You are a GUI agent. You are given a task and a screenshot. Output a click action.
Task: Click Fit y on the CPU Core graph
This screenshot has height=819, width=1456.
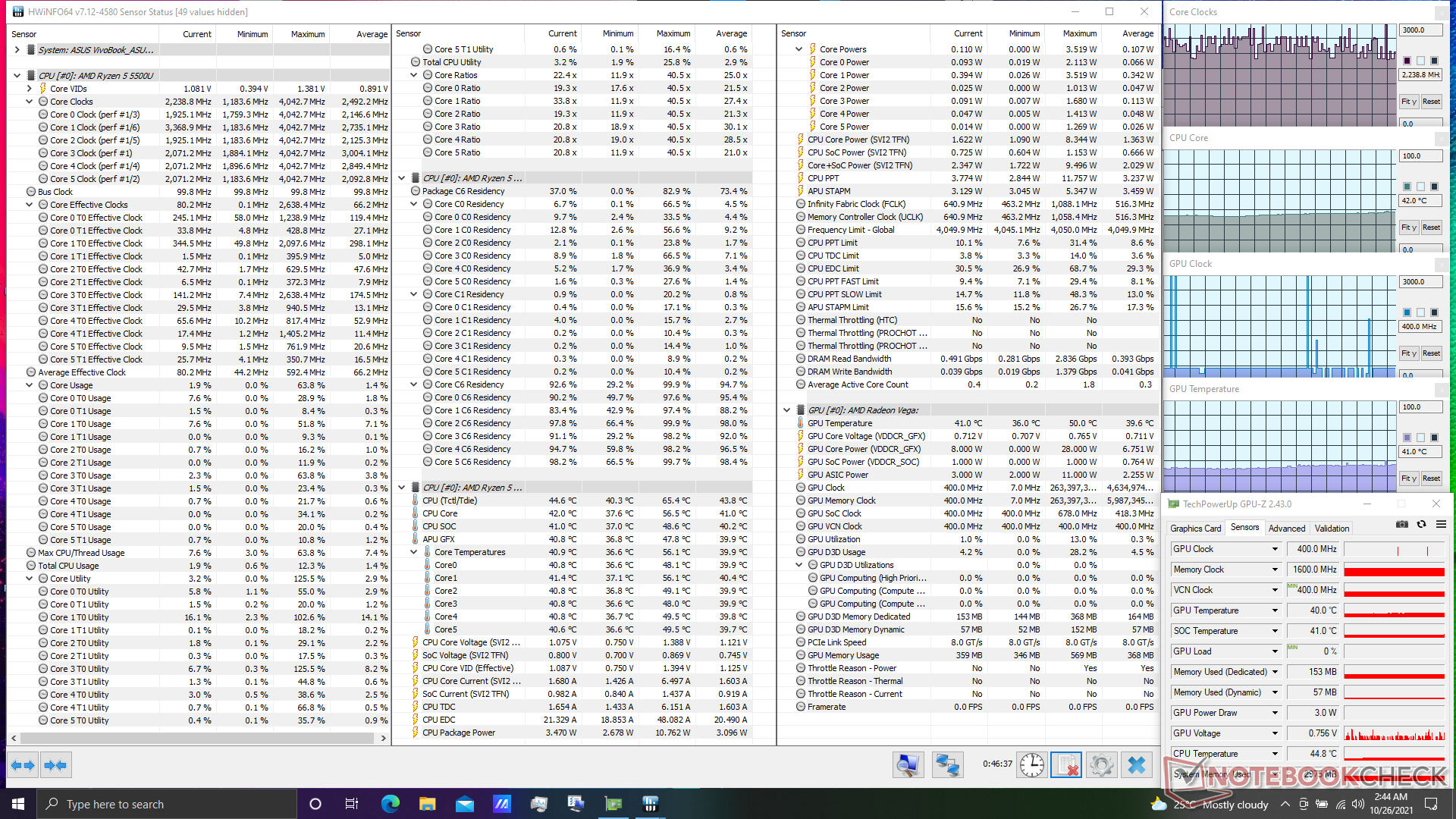pyautogui.click(x=1409, y=227)
